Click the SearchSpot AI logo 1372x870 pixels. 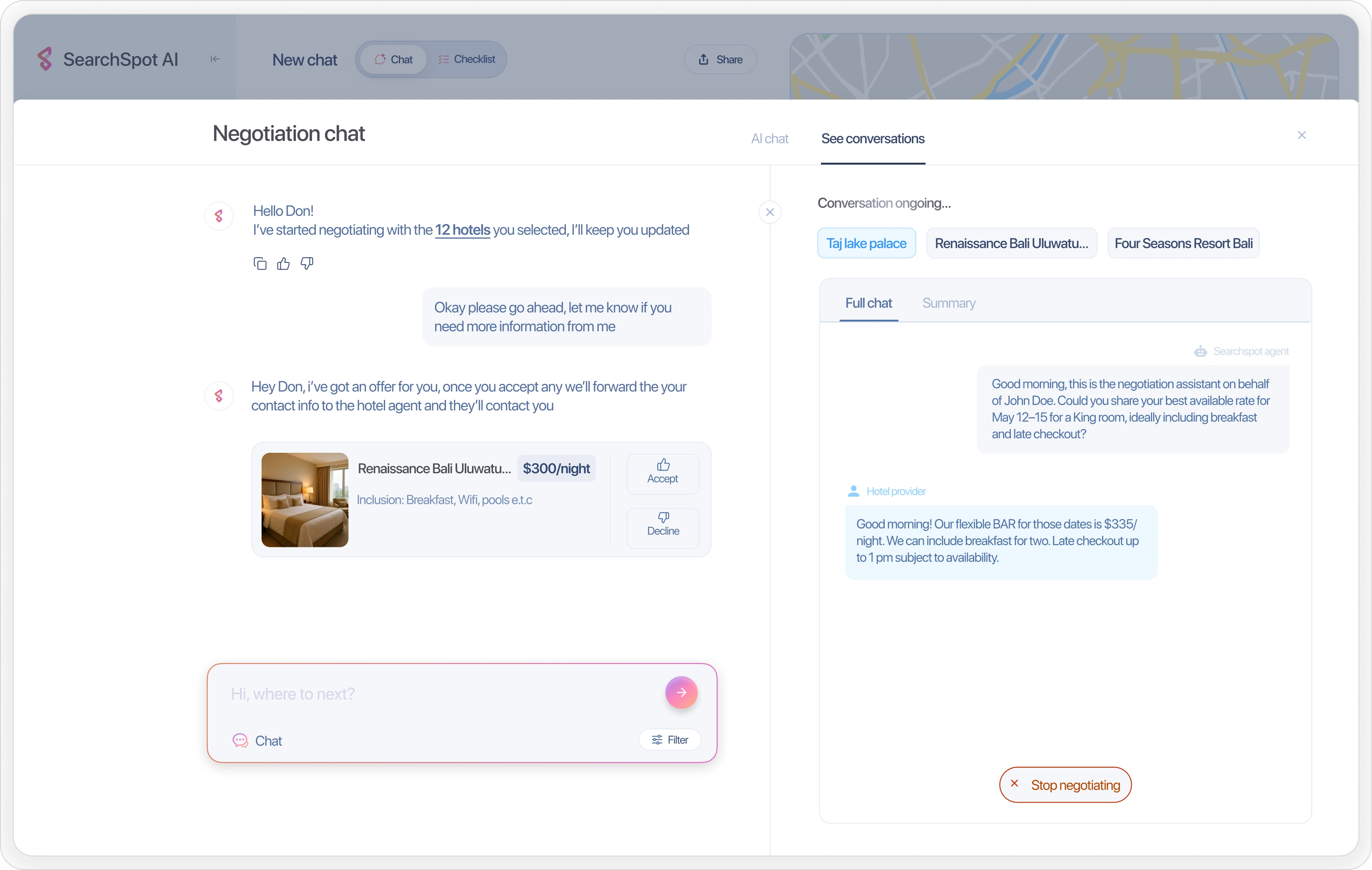point(45,59)
